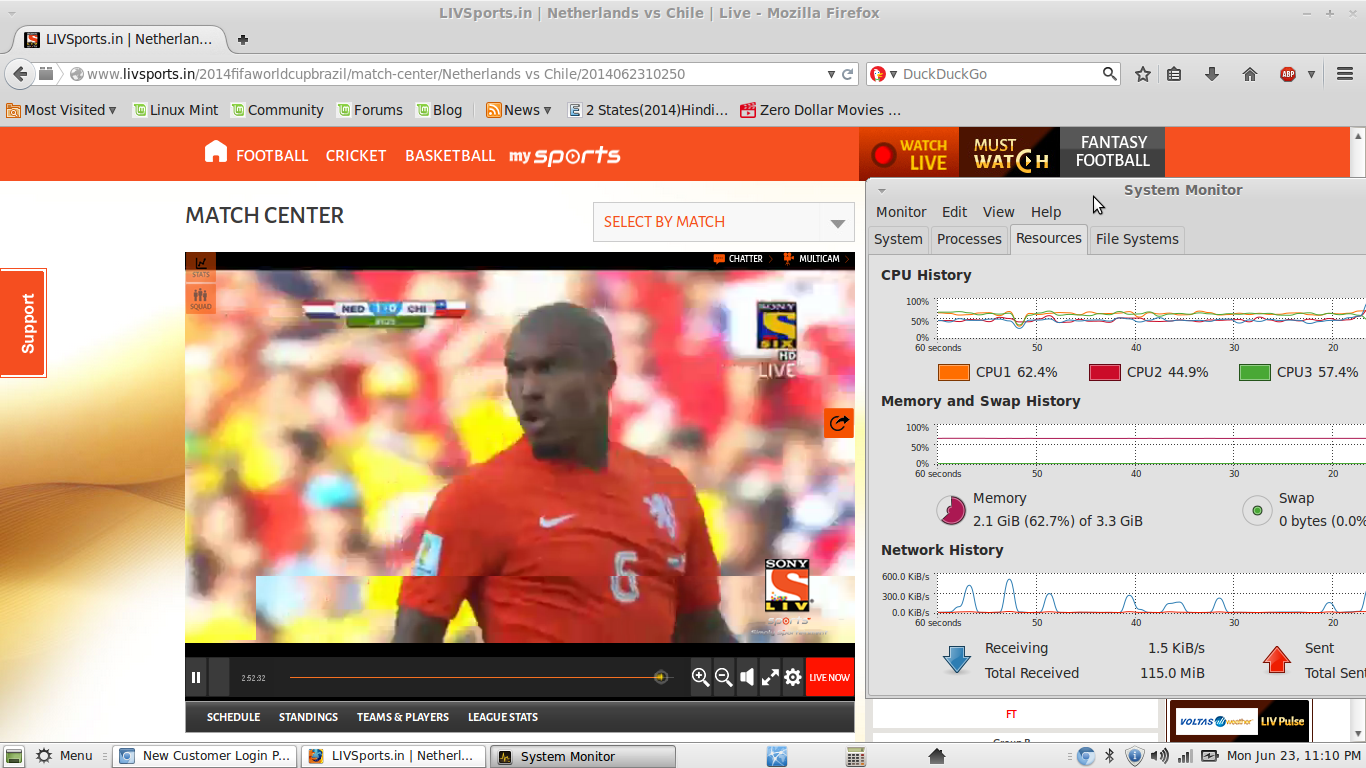Open search engine selector dropdown
Viewport: 1366px width, 768px height.
pos(883,74)
